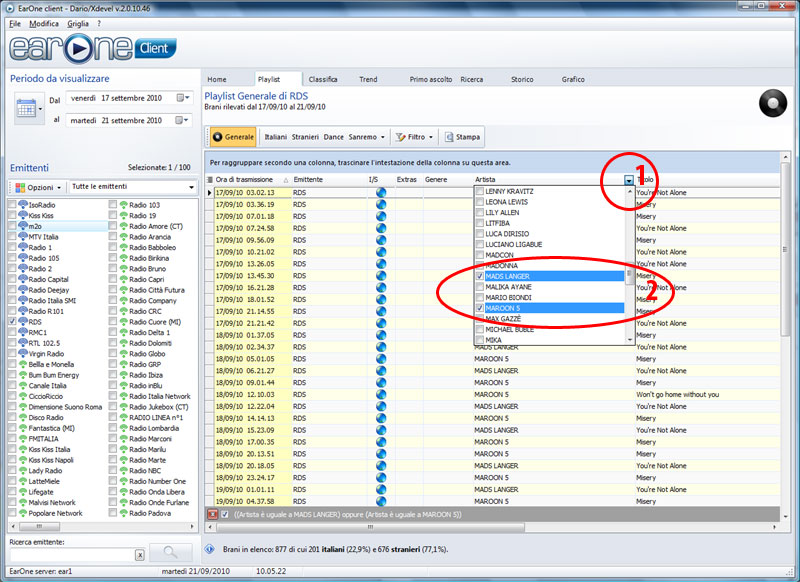Uncheck the RDS station checkbox

click(x=12, y=322)
